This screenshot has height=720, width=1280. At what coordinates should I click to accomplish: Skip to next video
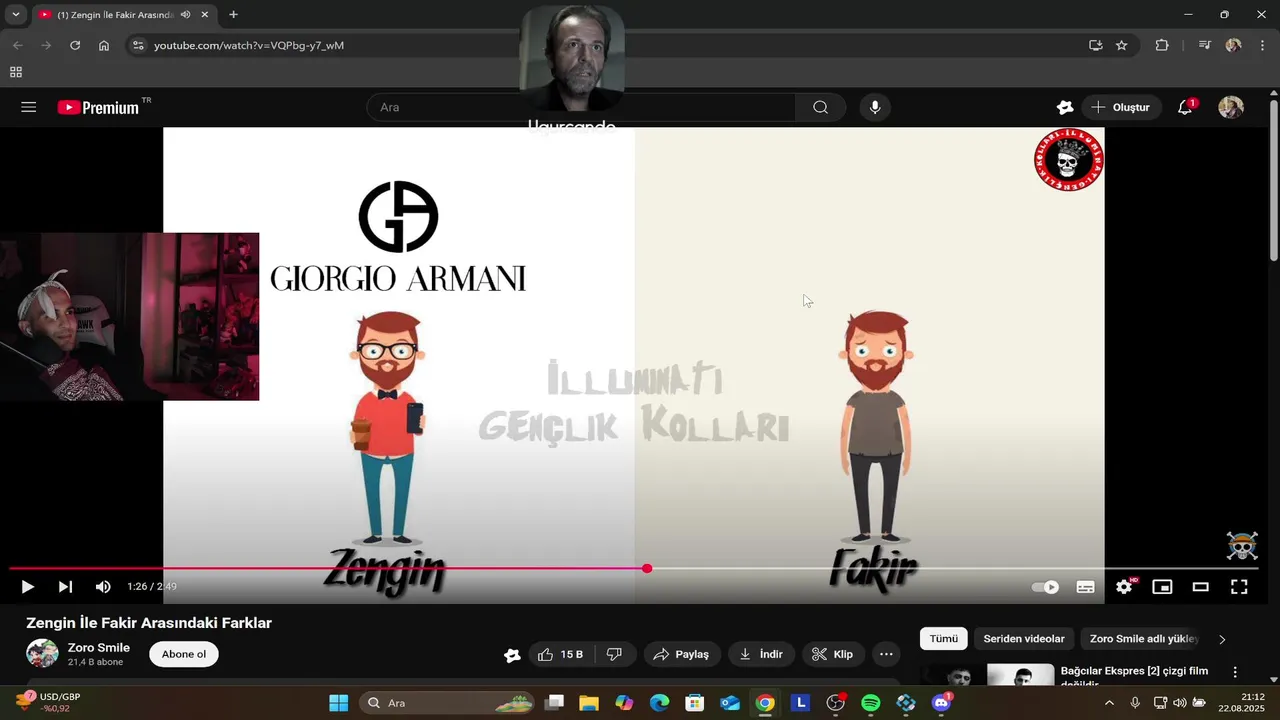click(x=65, y=587)
